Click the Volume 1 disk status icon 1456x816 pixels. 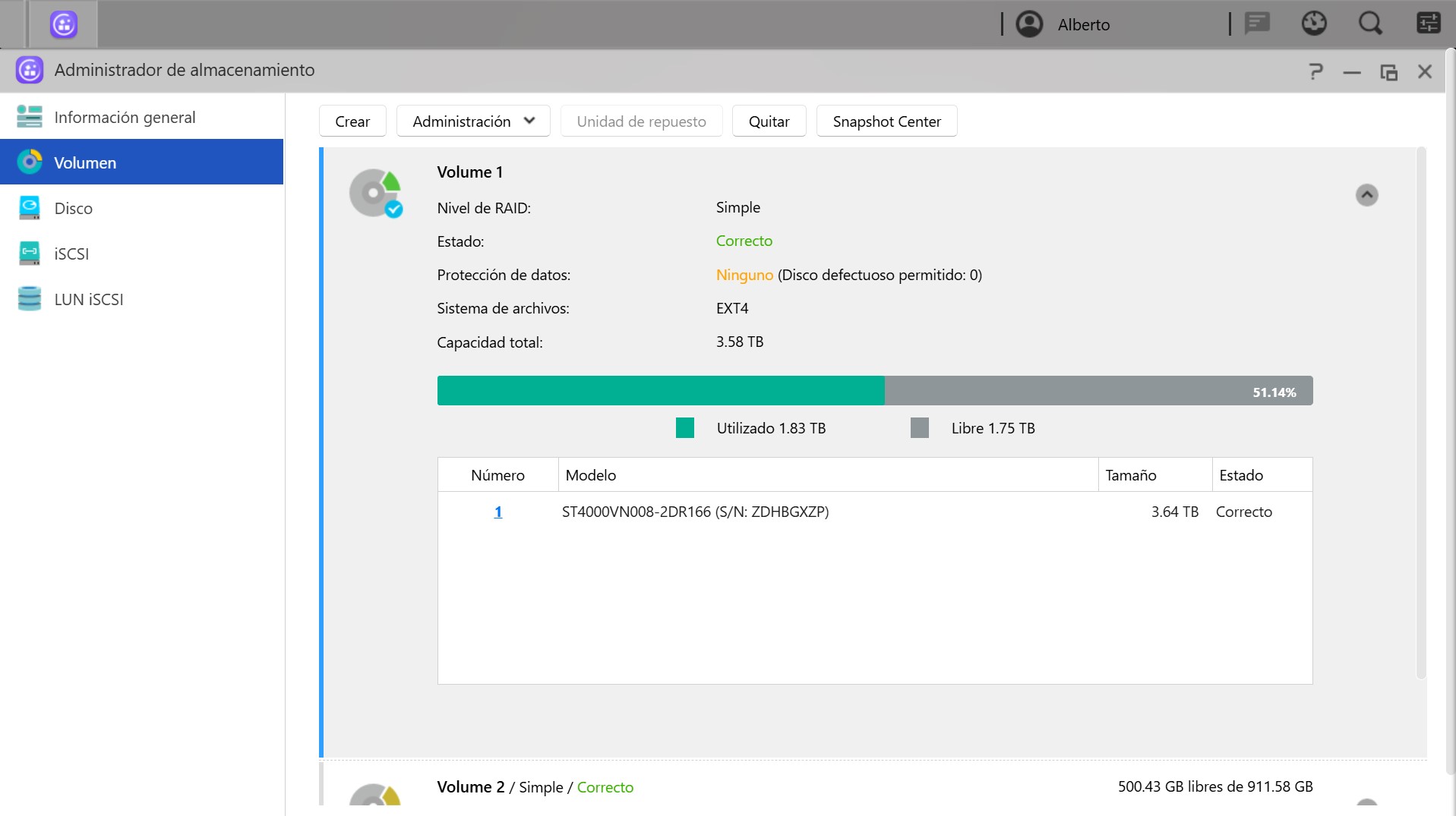click(x=375, y=194)
